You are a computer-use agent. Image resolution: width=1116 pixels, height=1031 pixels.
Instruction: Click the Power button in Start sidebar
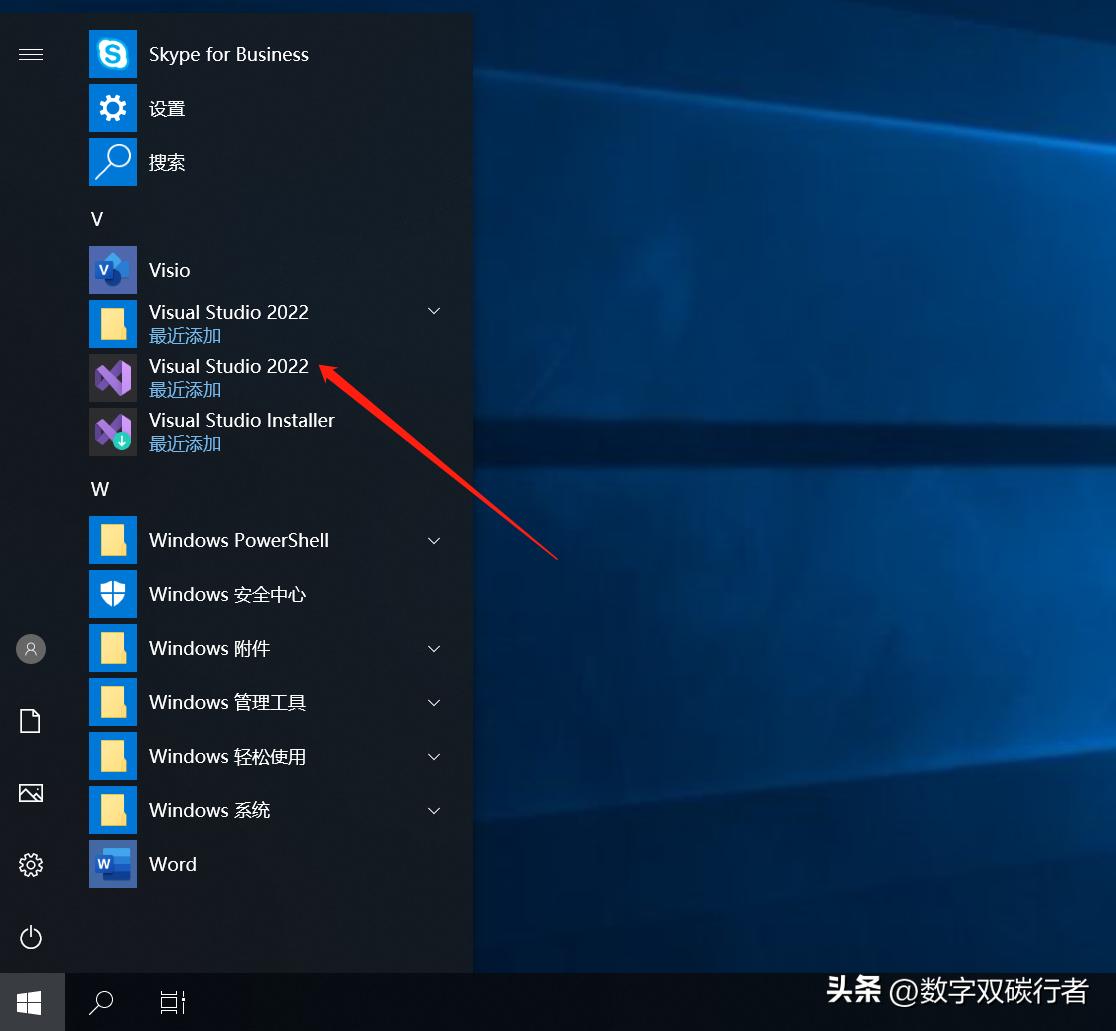click(31, 937)
